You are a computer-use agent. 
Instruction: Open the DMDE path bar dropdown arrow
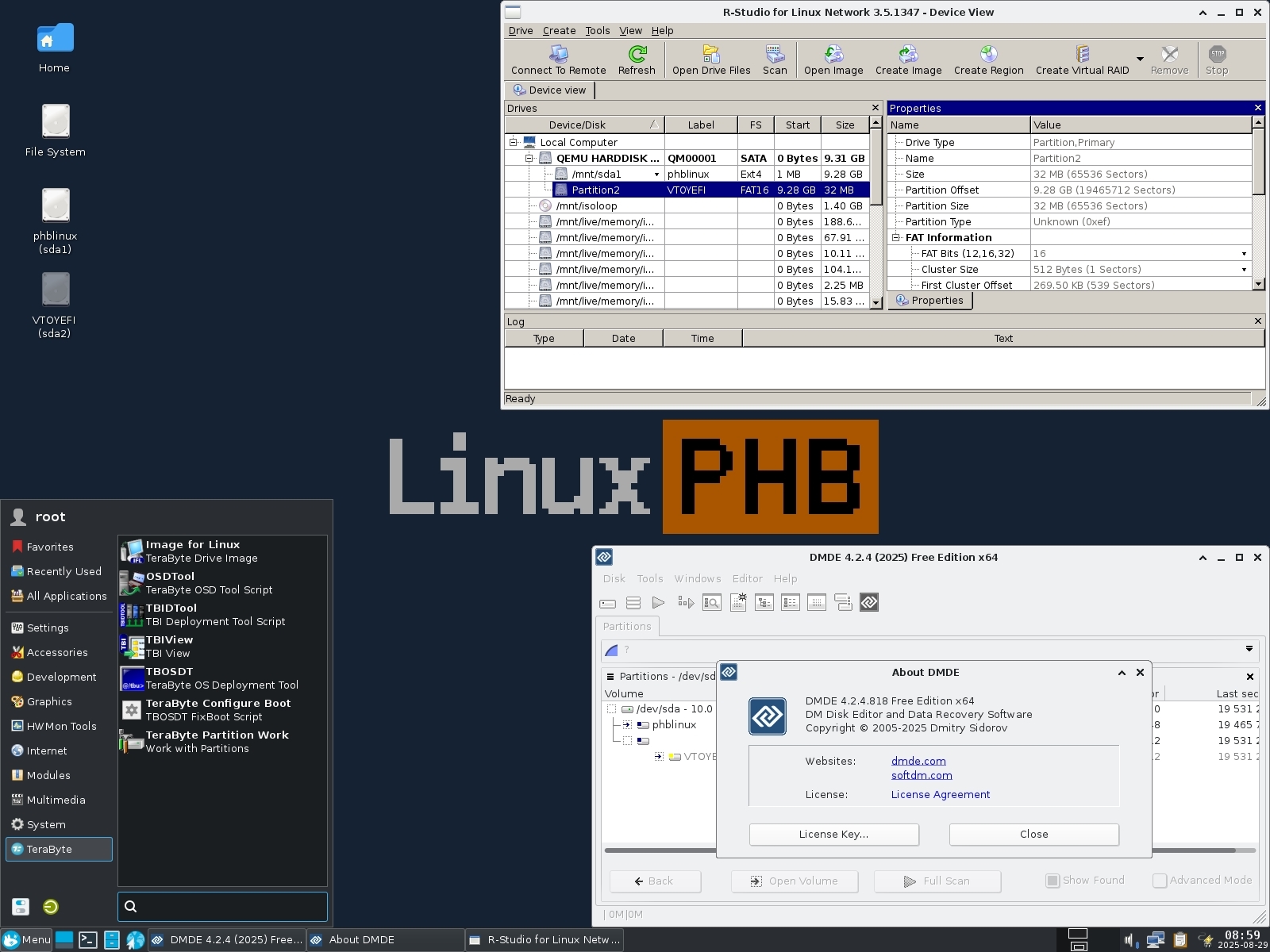[1249, 649]
